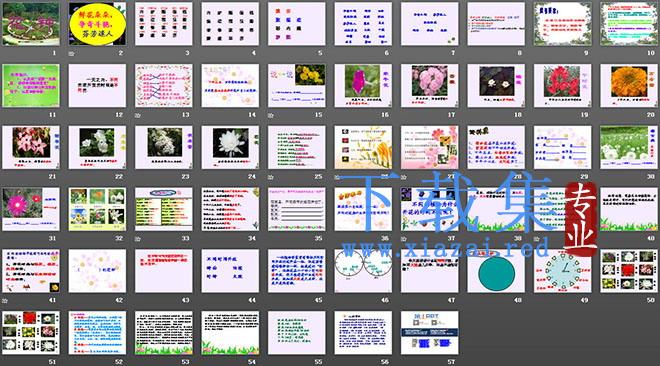The width and height of the screenshot is (660, 366).
Task: Select slide 1 with the flower clock photo
Action: (x=31, y=24)
